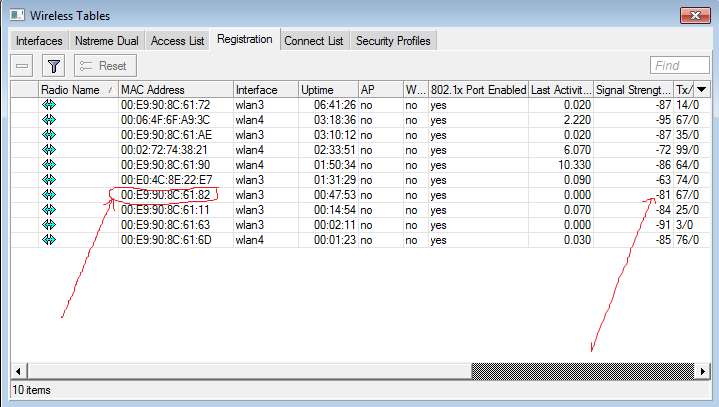Viewport: 719px width, 407px height.
Task: Click the Reset button
Action: pyautogui.click(x=105, y=66)
